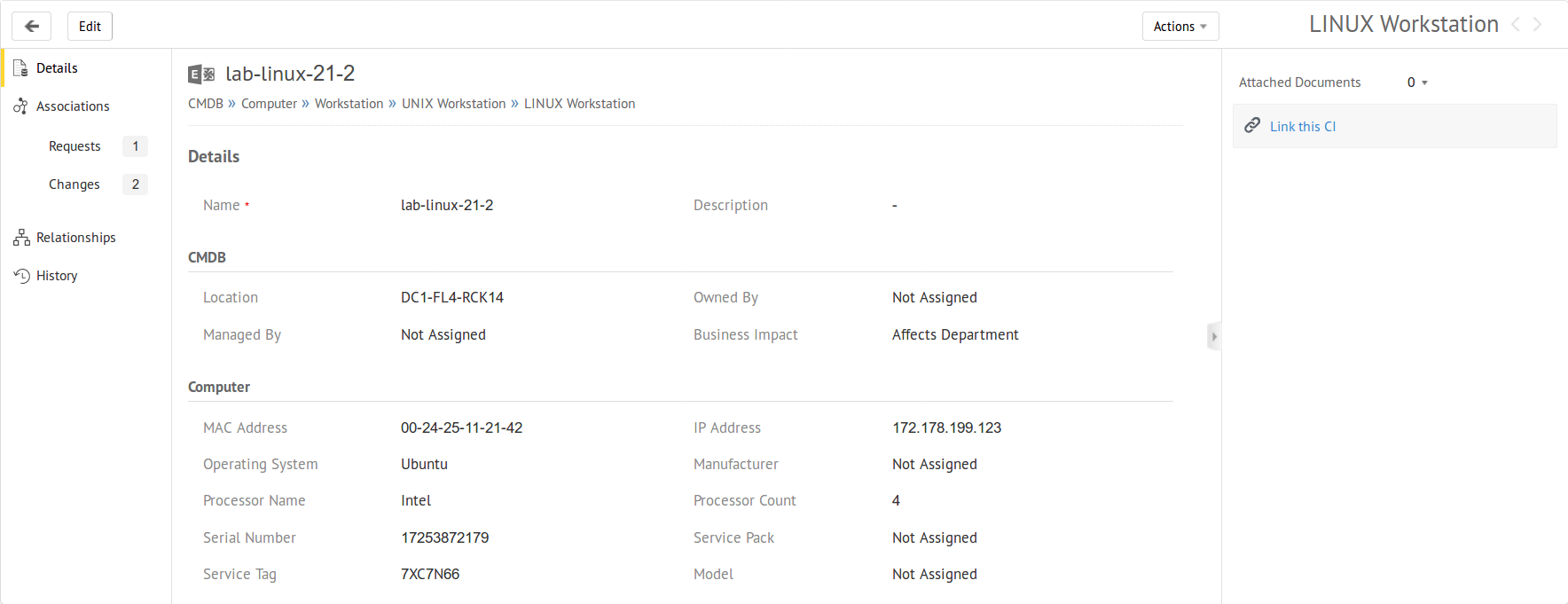Click the Link this CI link
The image size is (1568, 604).
click(1302, 127)
